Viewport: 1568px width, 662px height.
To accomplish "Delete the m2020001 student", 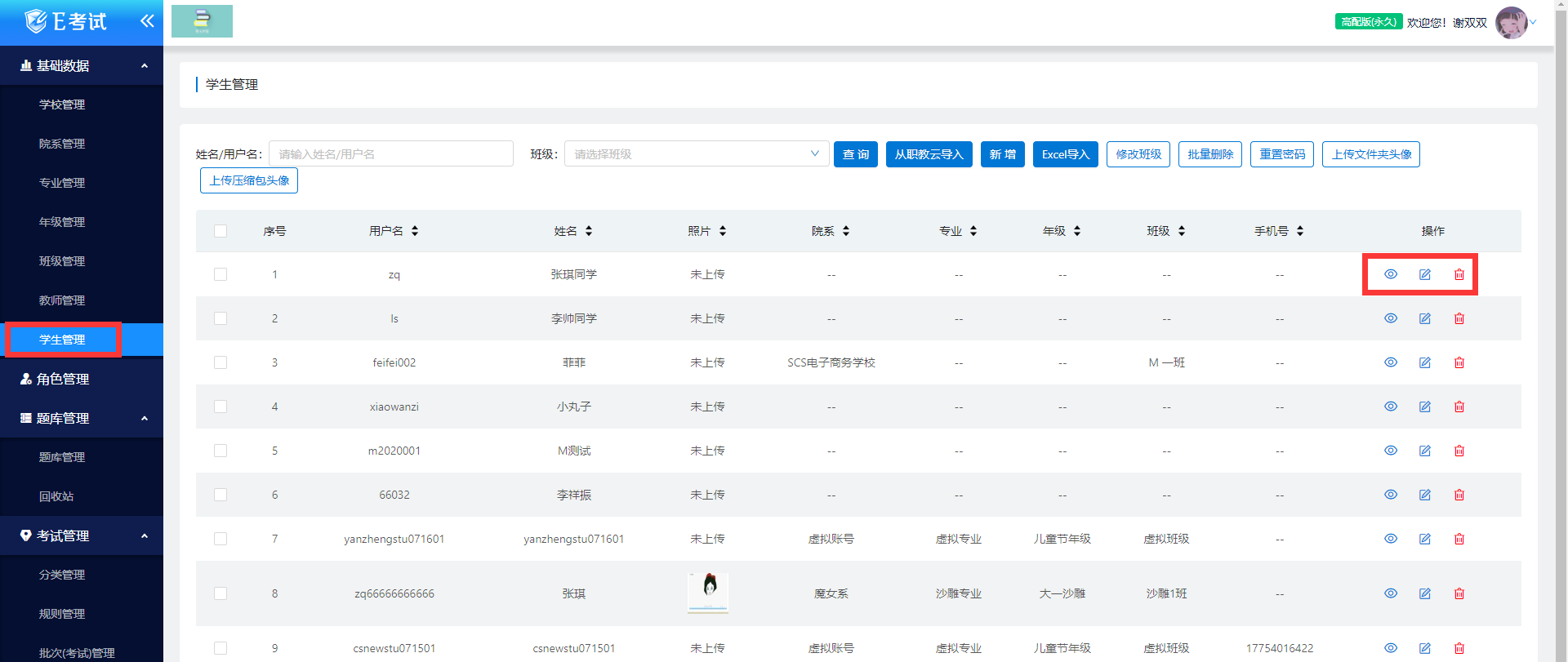I will (1459, 451).
